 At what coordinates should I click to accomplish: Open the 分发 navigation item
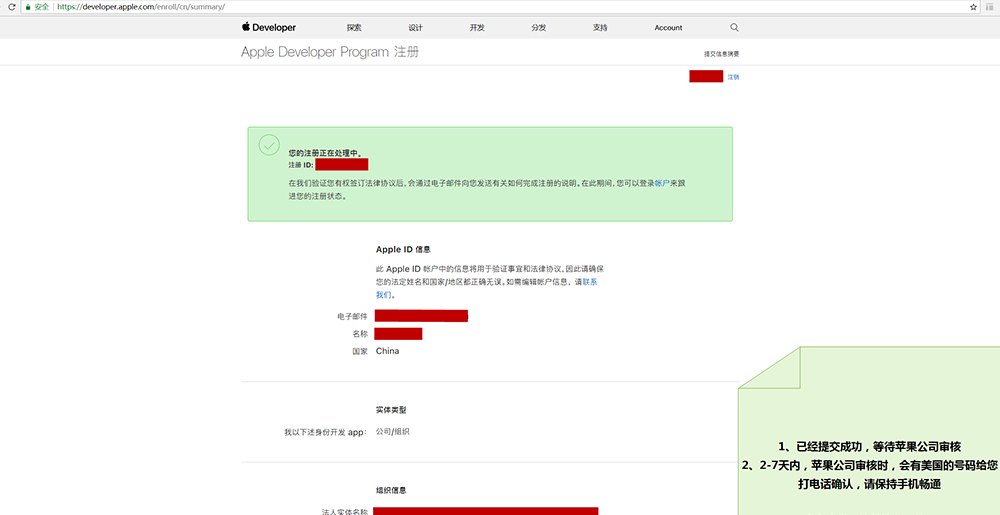point(539,28)
